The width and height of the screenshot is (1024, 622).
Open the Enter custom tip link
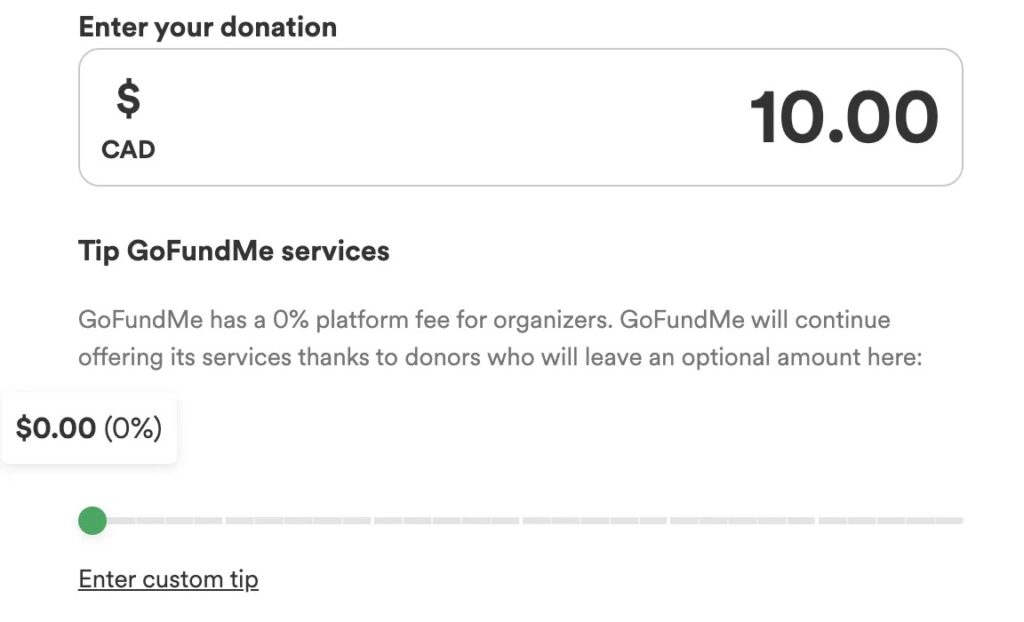coord(168,579)
